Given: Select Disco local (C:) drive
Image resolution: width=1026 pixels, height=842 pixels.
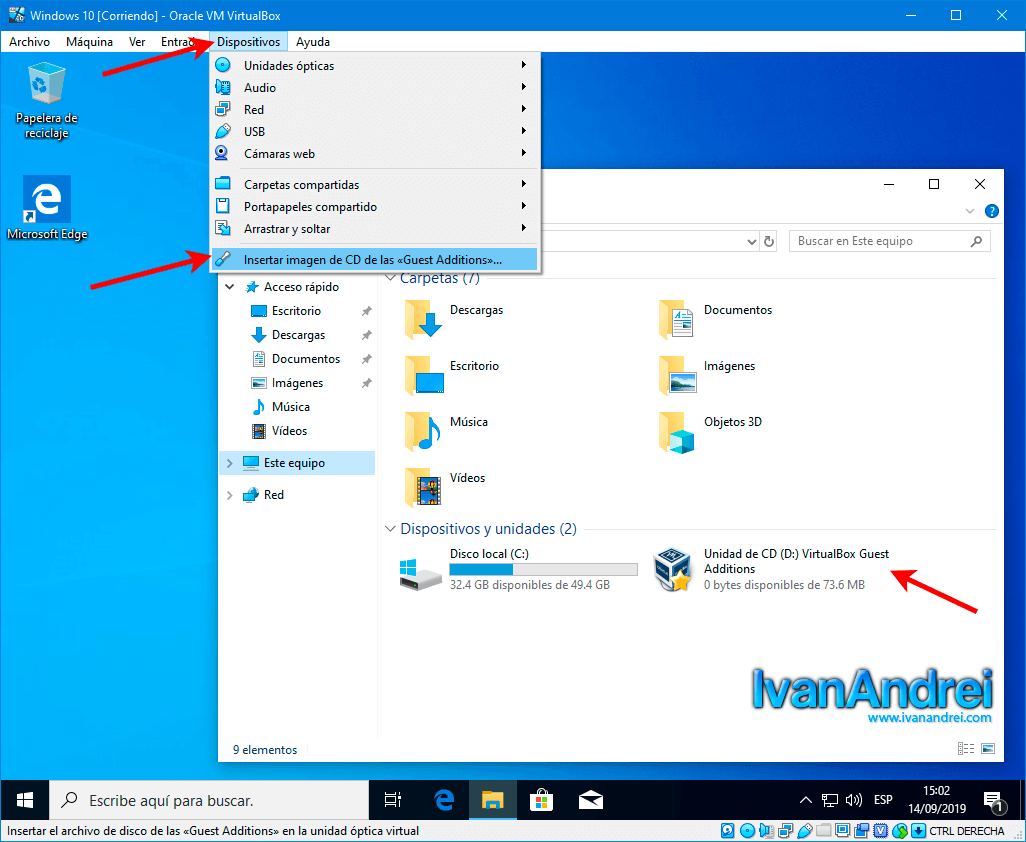Looking at the screenshot, I should click(x=518, y=569).
